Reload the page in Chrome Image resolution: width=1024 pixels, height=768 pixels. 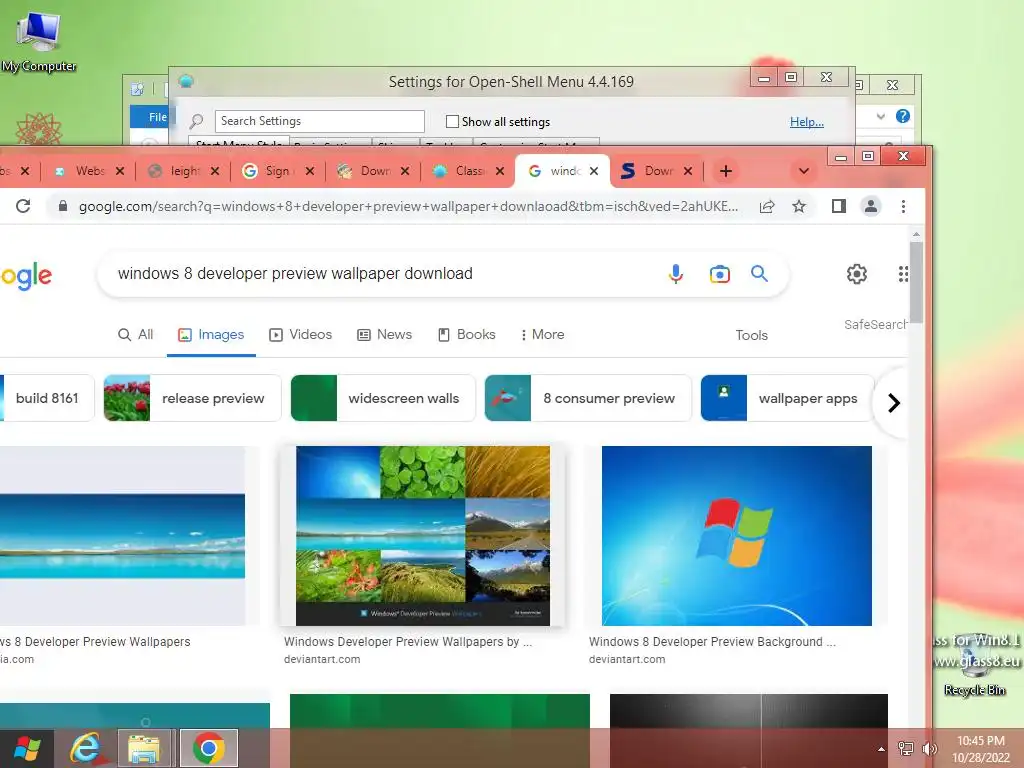23,206
